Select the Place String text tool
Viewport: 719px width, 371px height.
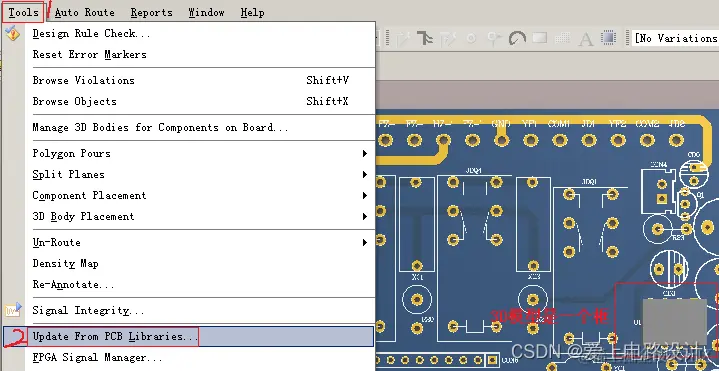pos(586,39)
